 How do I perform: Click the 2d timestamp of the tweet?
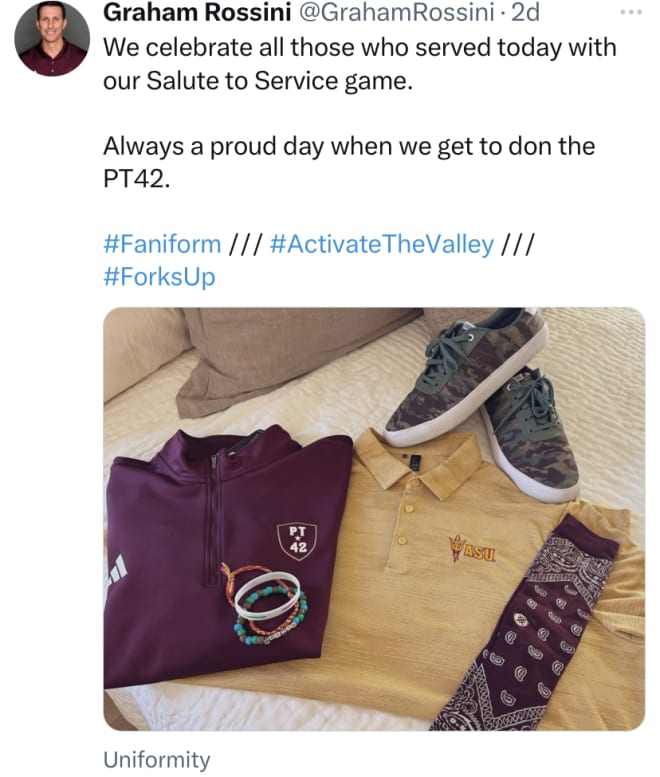(x=525, y=12)
